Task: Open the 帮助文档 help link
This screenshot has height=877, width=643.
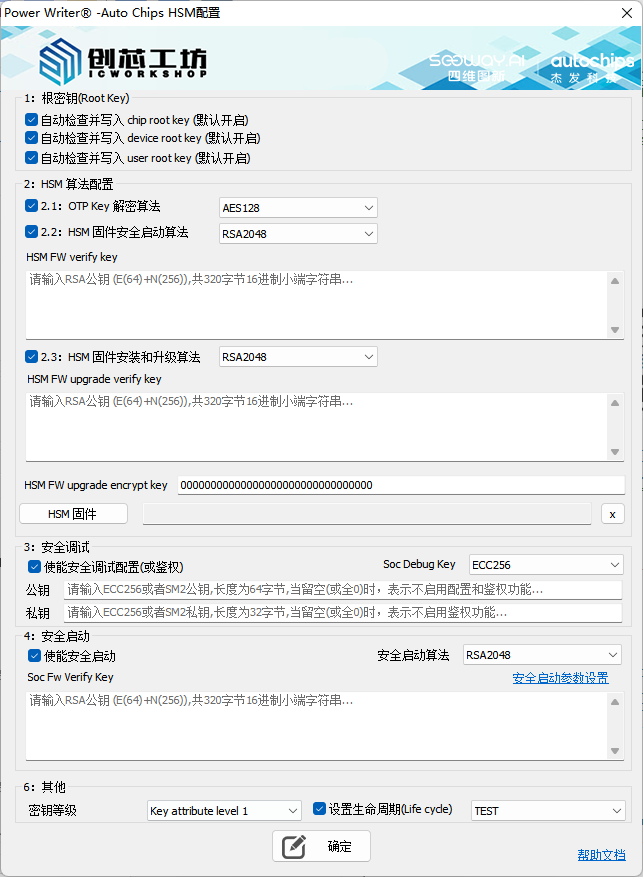Action: [x=601, y=854]
